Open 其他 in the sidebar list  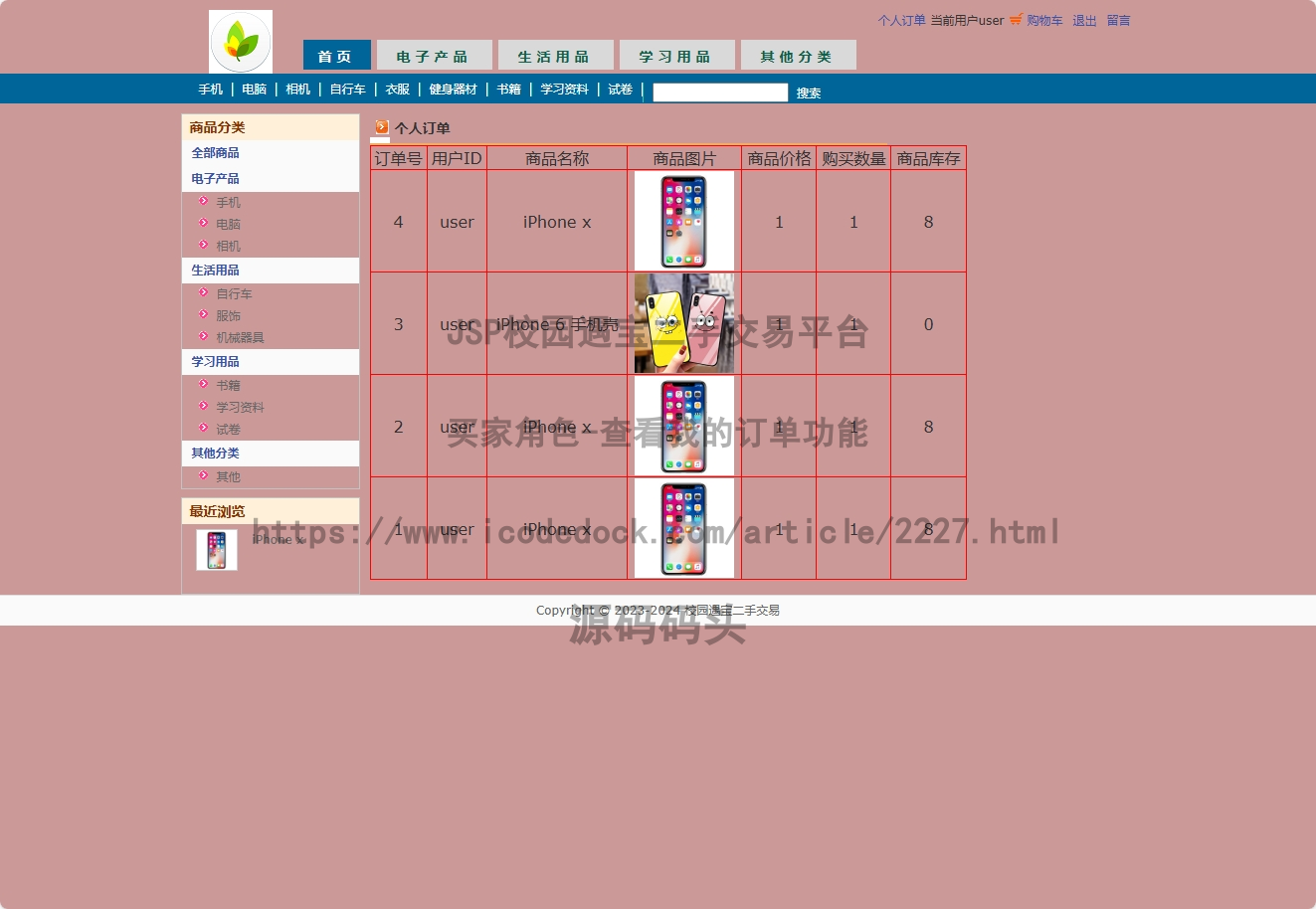[x=229, y=477]
